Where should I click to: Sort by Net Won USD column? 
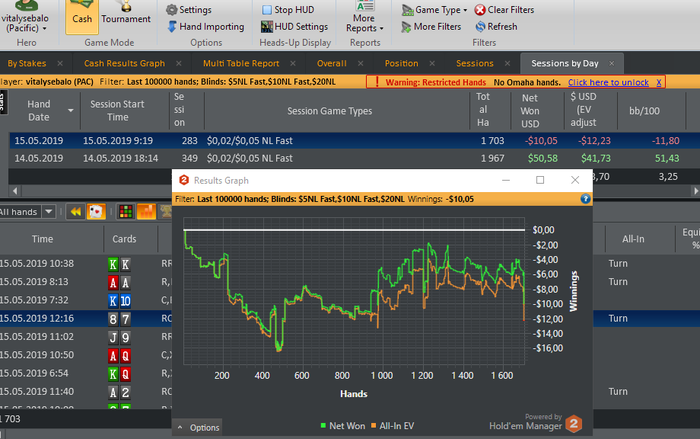[x=530, y=110]
